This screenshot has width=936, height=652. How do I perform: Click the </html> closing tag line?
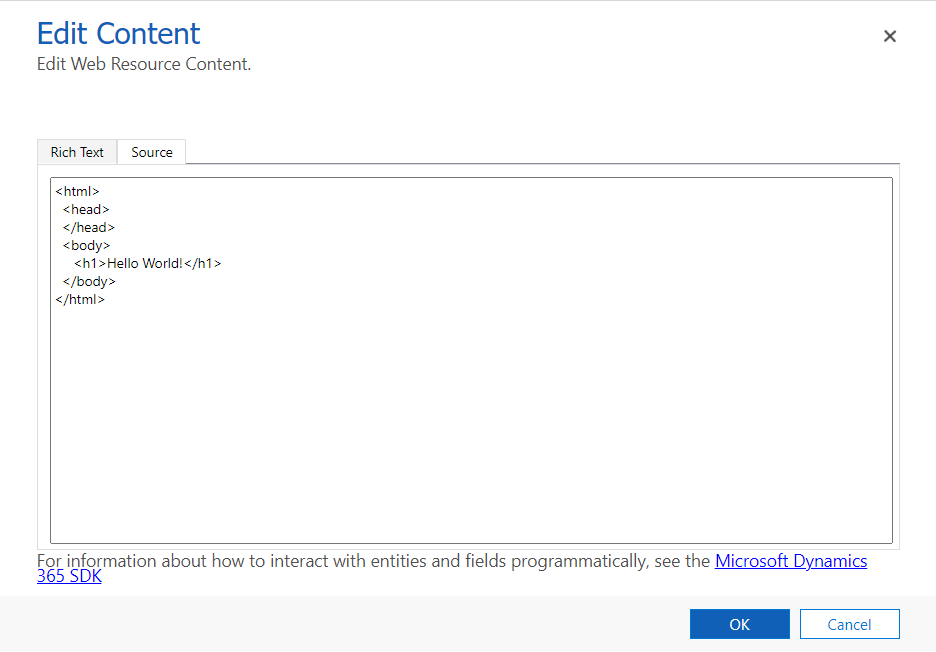80,299
